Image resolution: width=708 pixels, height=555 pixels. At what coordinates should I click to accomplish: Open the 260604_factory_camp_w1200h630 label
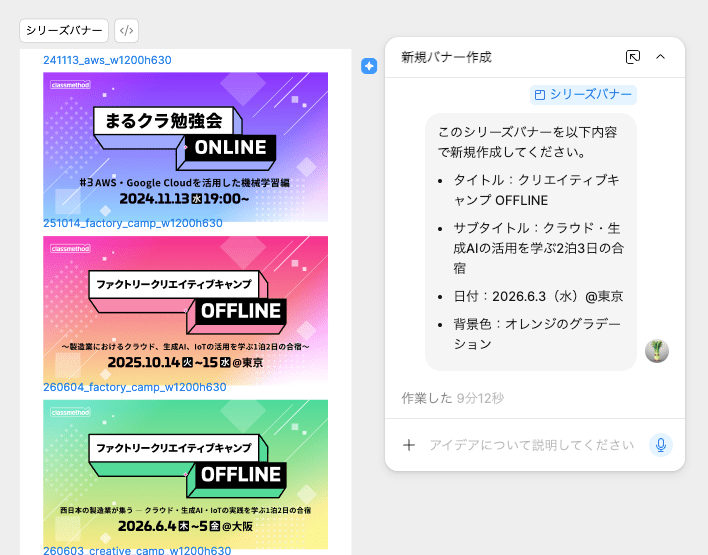pyautogui.click(x=135, y=387)
